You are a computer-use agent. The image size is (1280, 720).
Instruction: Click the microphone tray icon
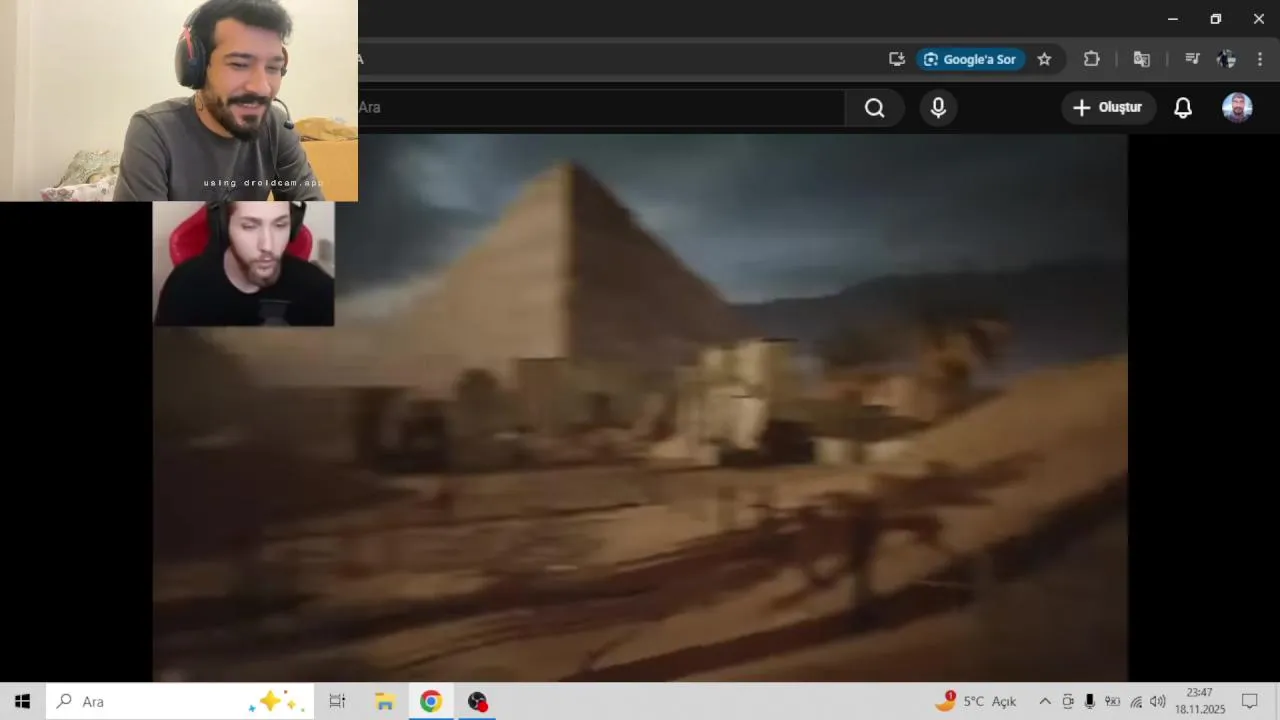click(1090, 701)
